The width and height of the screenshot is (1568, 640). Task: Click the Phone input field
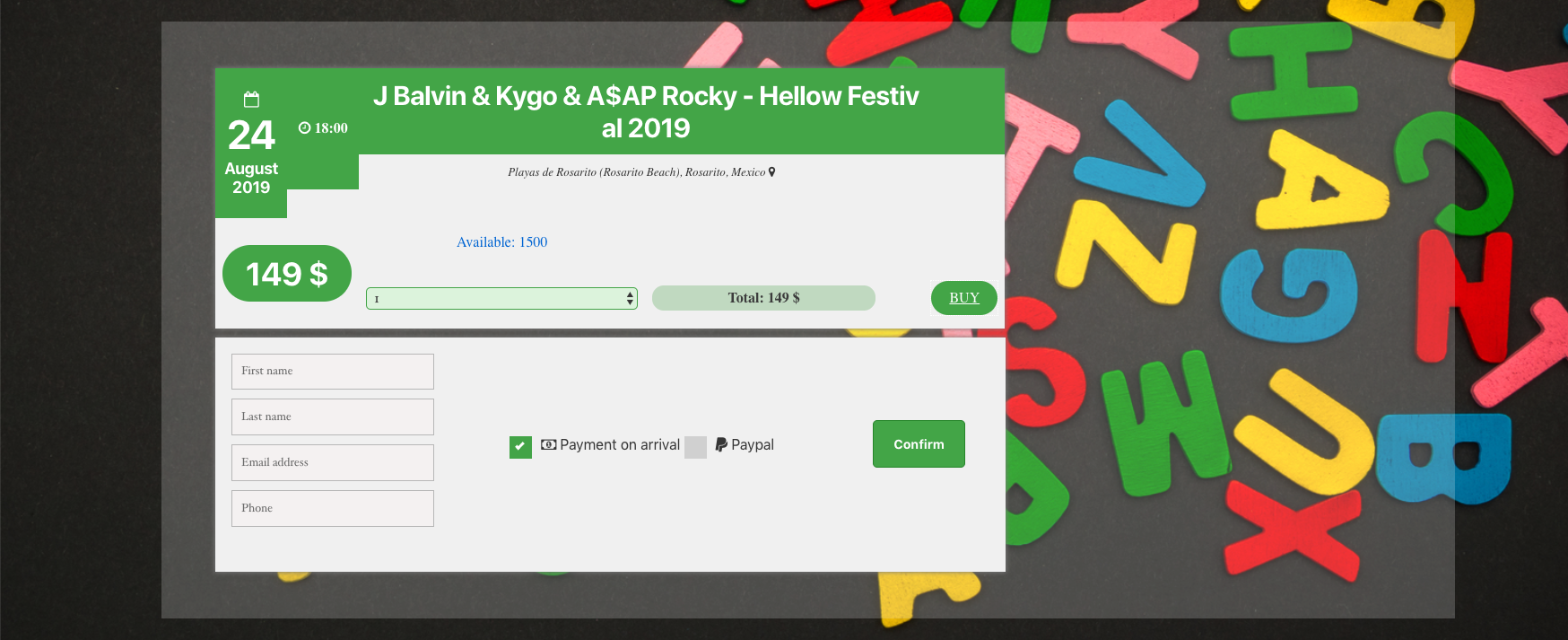pyautogui.click(x=333, y=508)
